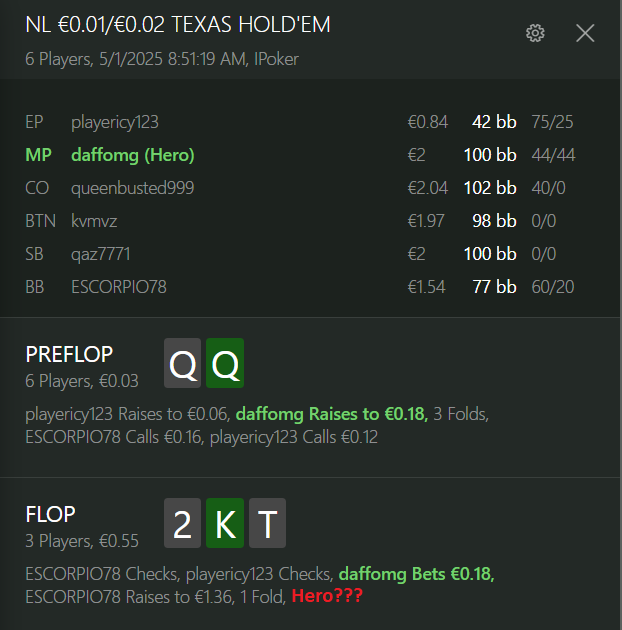Select the green K flop card

point(225,523)
